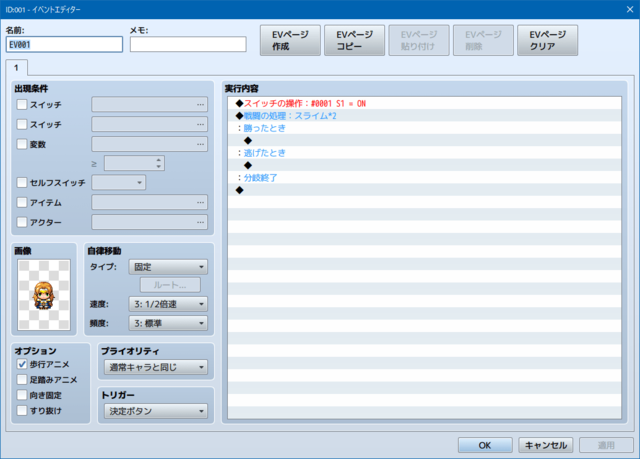Open the トリガー dropdown showing 決定ボタン

(x=156, y=411)
